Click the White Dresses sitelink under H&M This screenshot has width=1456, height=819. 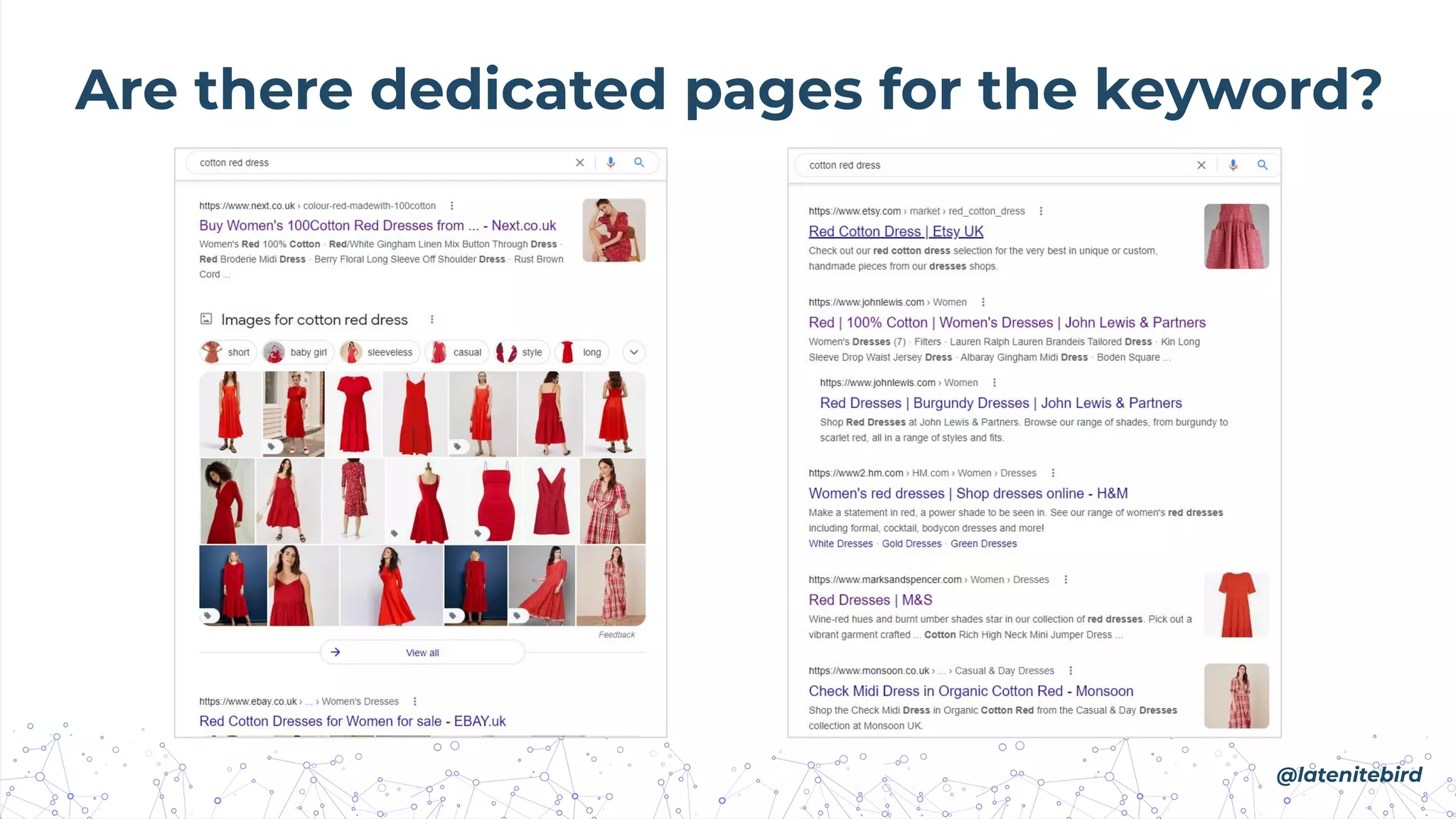840,544
